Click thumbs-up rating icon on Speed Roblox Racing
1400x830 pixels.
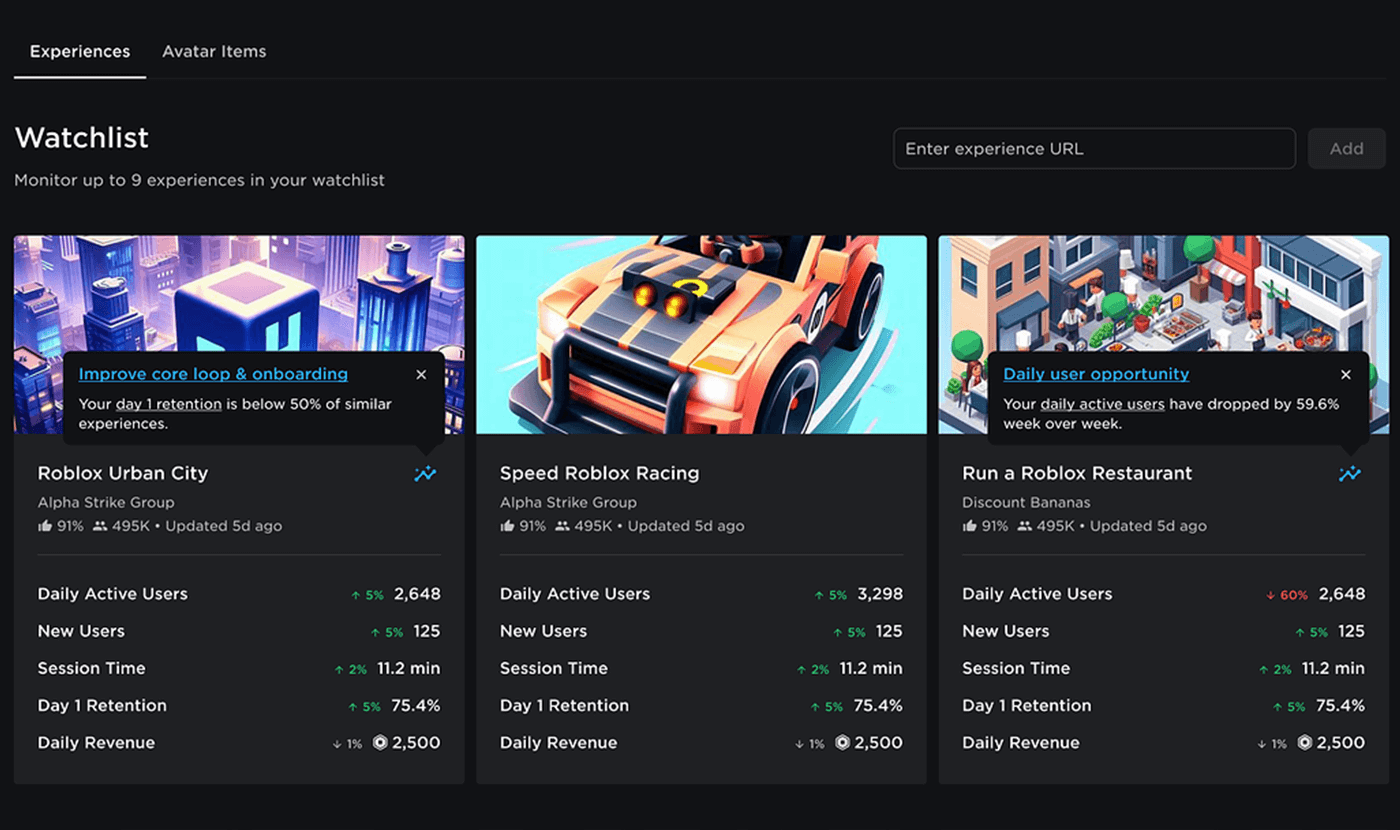tap(507, 526)
